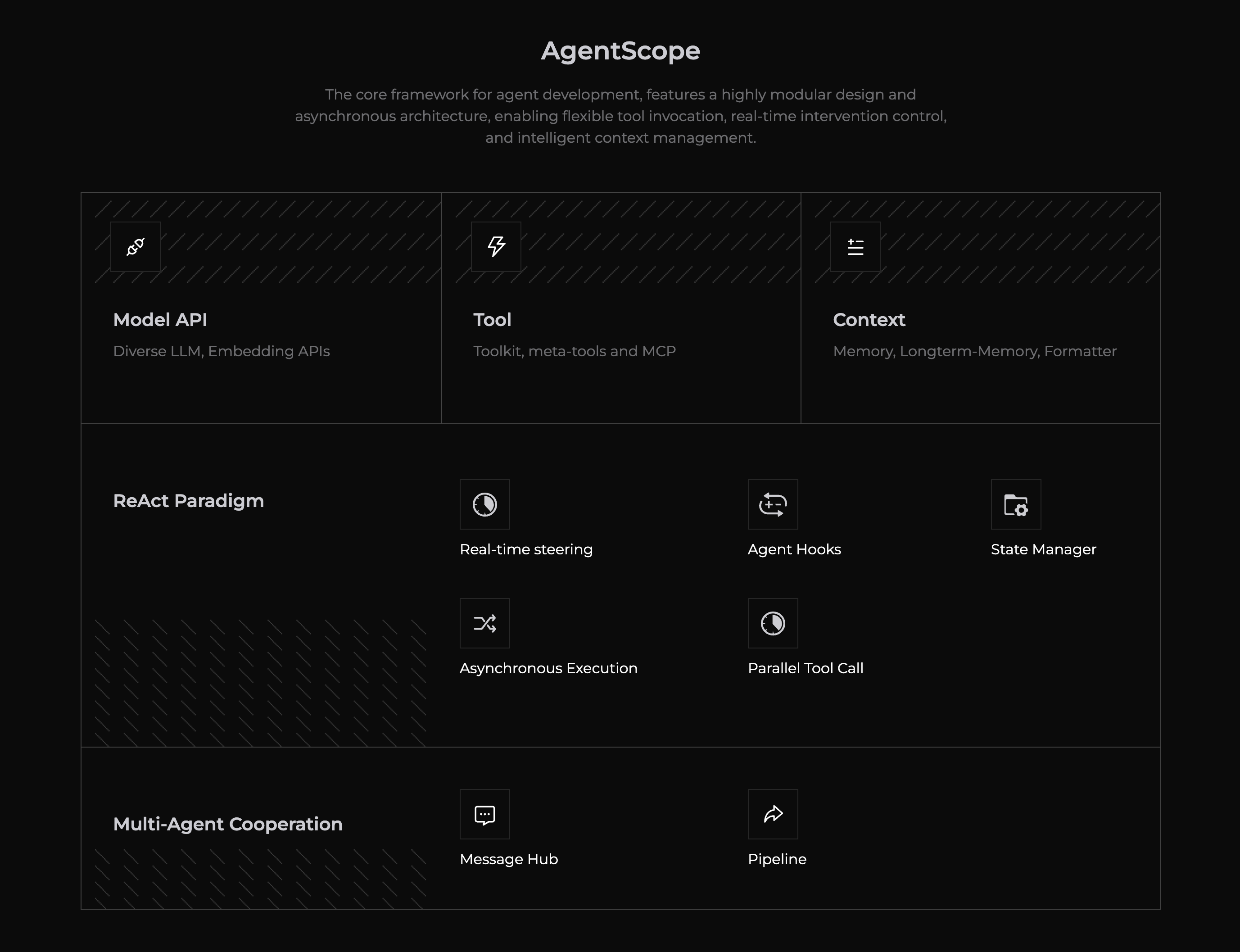1240x952 pixels.
Task: Click the Pipeline forward-arrow icon
Action: click(x=773, y=814)
